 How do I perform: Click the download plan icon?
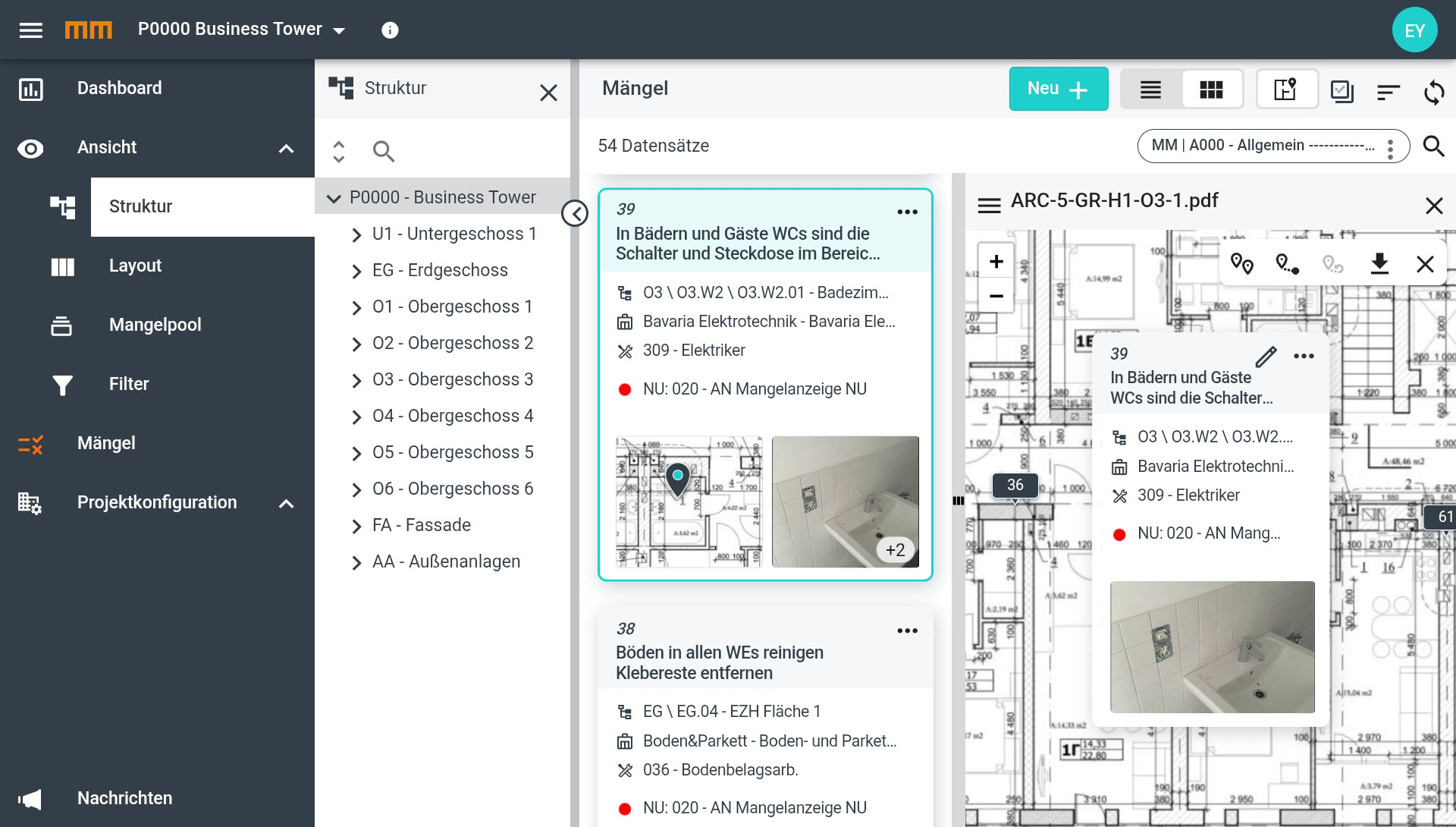click(1379, 264)
